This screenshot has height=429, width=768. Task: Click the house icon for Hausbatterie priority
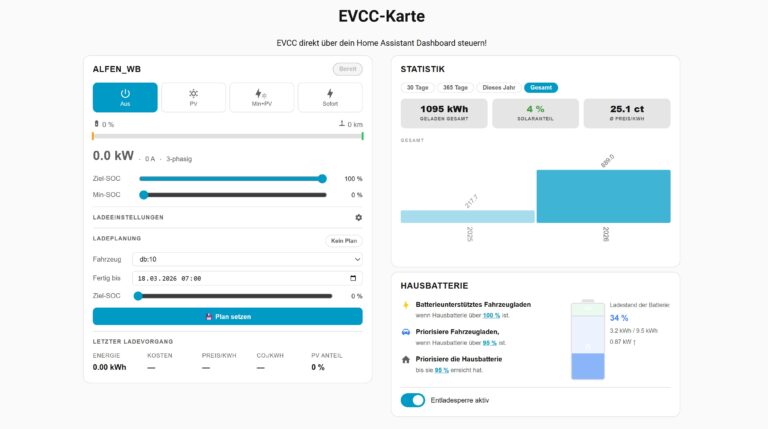click(405, 359)
